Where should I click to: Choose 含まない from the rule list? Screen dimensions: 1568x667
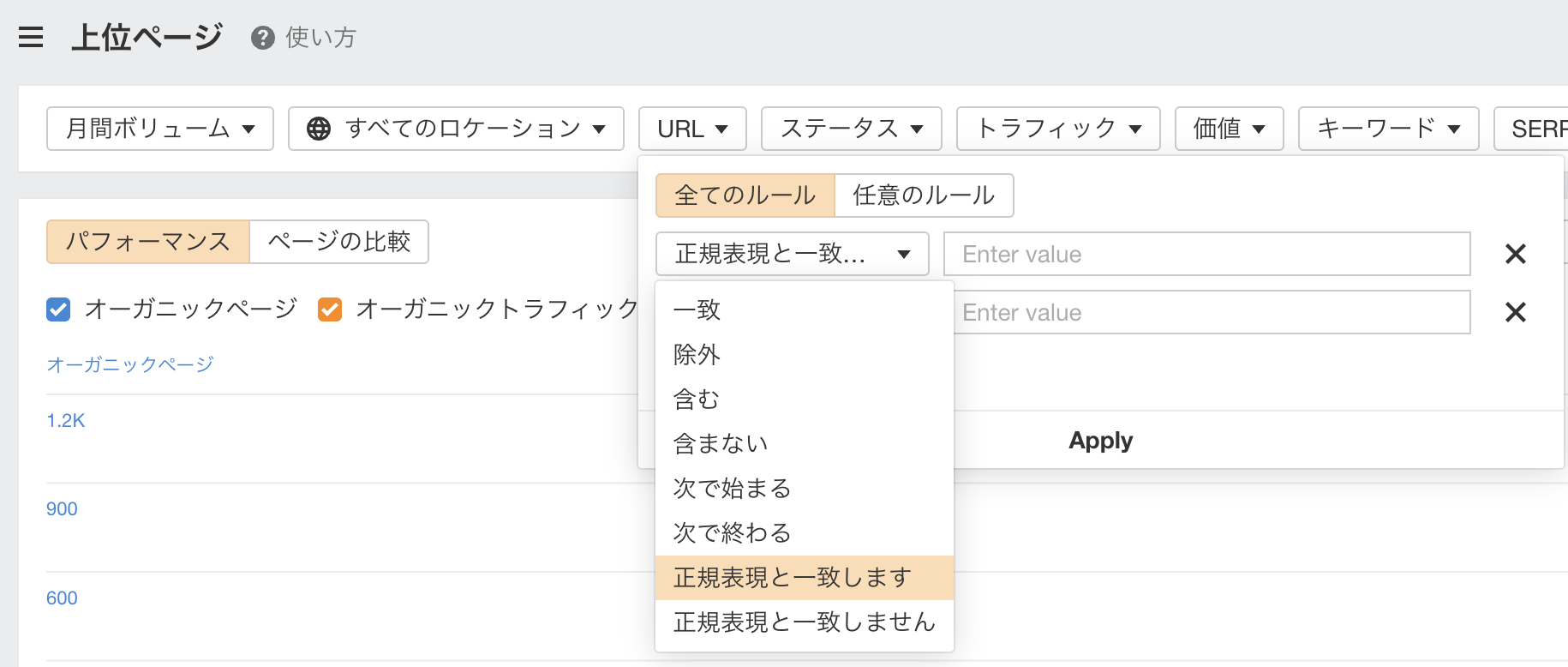tap(721, 444)
